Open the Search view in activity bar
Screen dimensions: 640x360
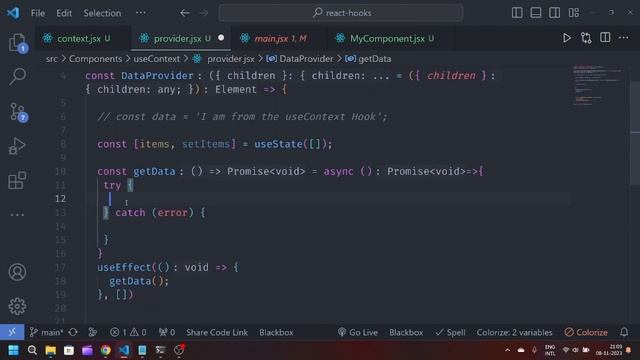17,76
